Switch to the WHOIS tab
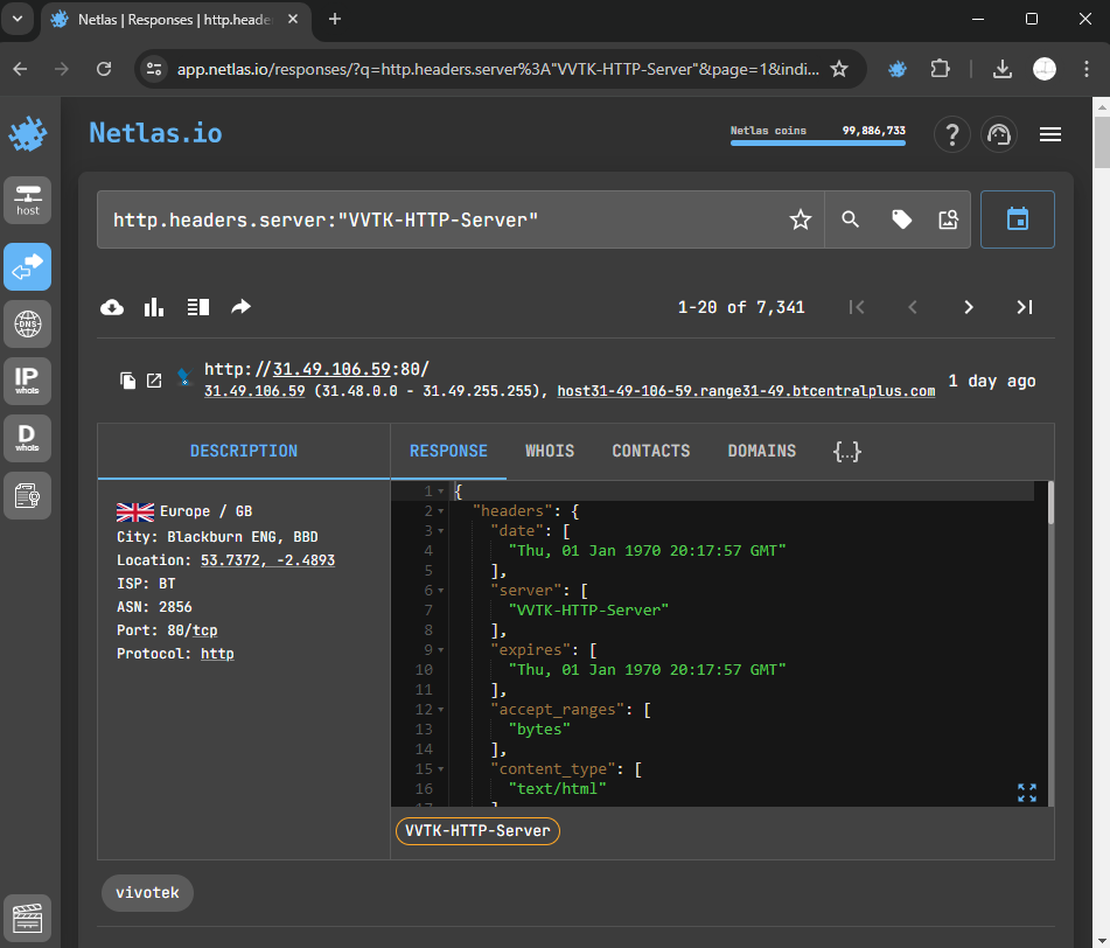Viewport: 1110px width, 948px height. [x=549, y=451]
